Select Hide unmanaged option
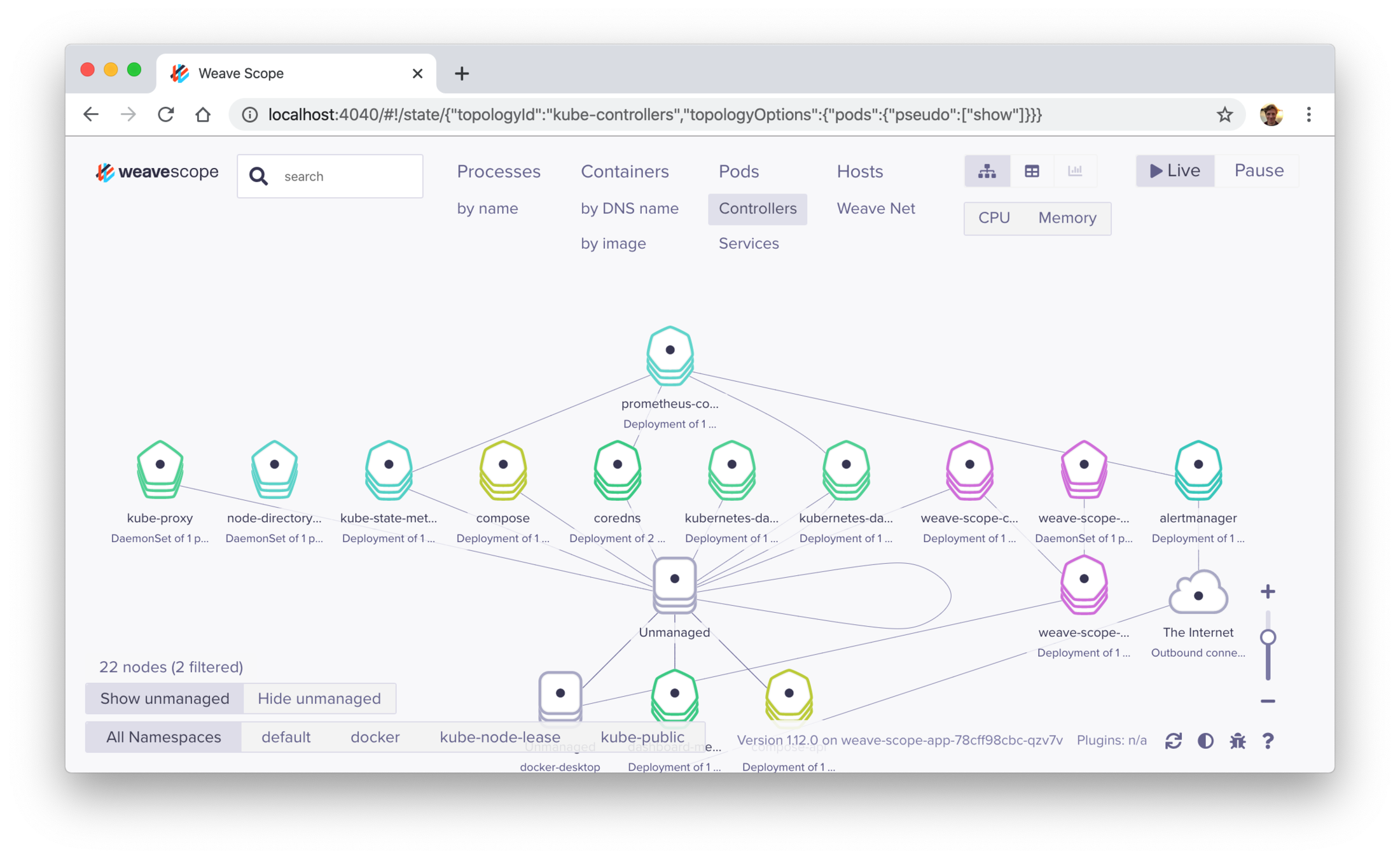1400x859 pixels. coord(319,699)
